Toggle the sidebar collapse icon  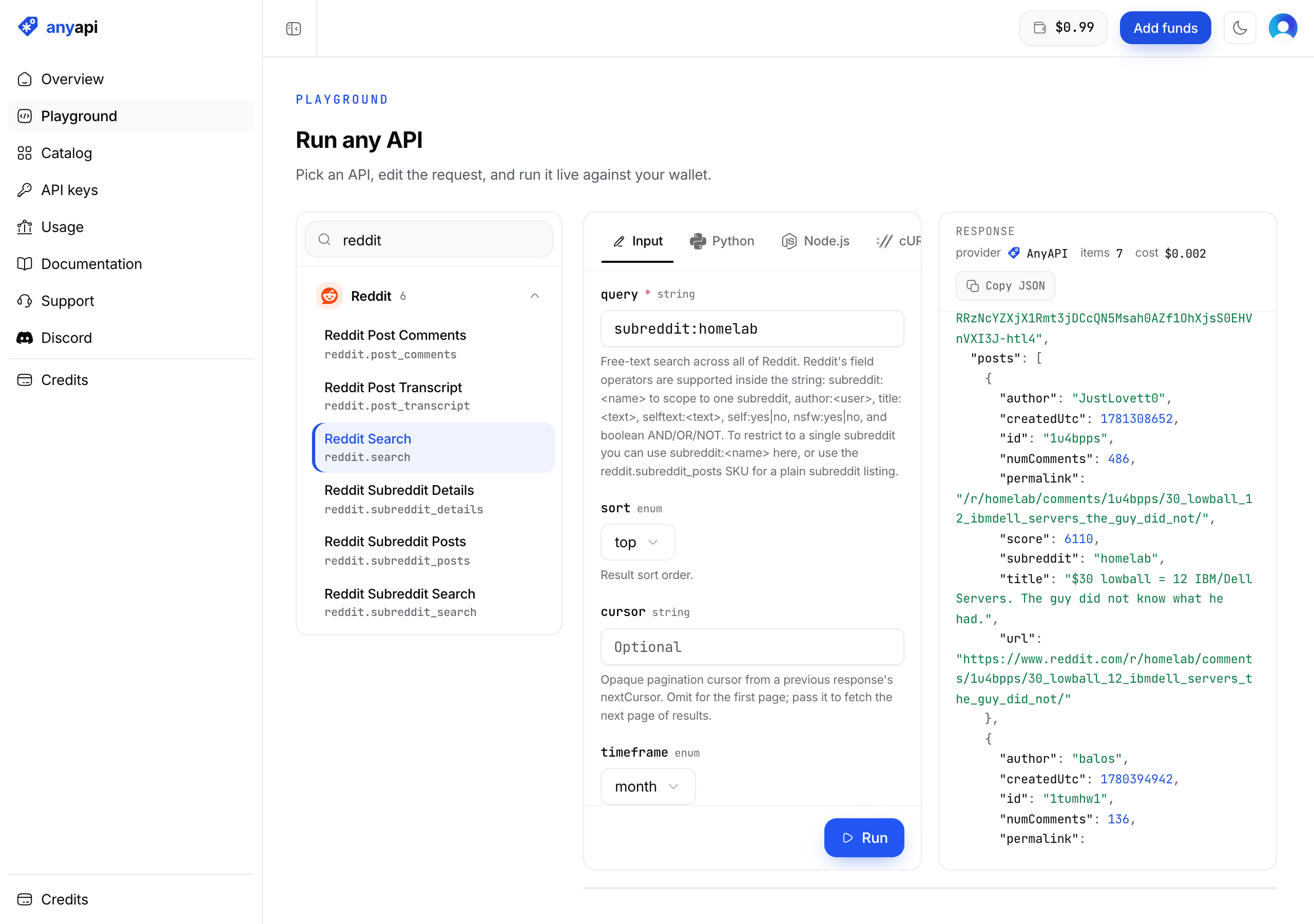293,29
